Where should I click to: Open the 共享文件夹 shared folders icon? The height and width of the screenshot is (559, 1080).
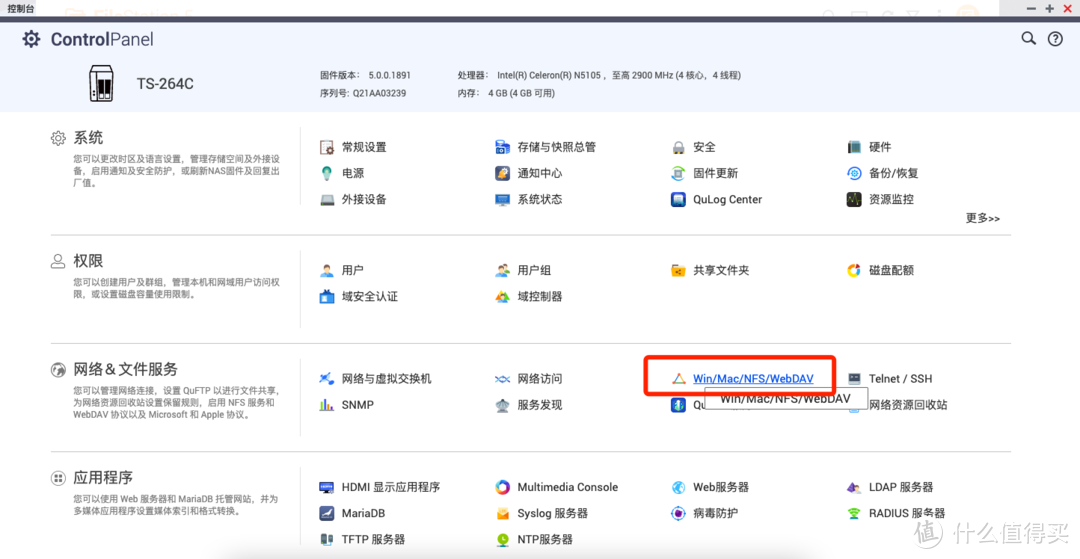[678, 271]
